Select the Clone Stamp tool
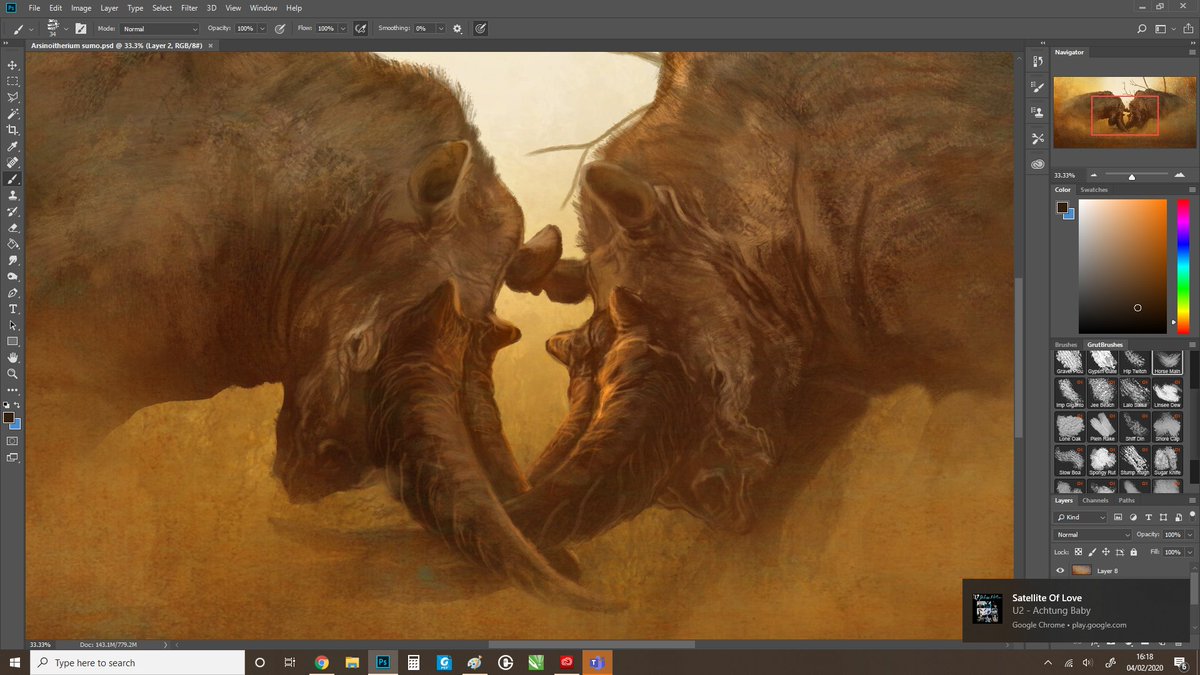Image resolution: width=1200 pixels, height=675 pixels. coord(13,195)
